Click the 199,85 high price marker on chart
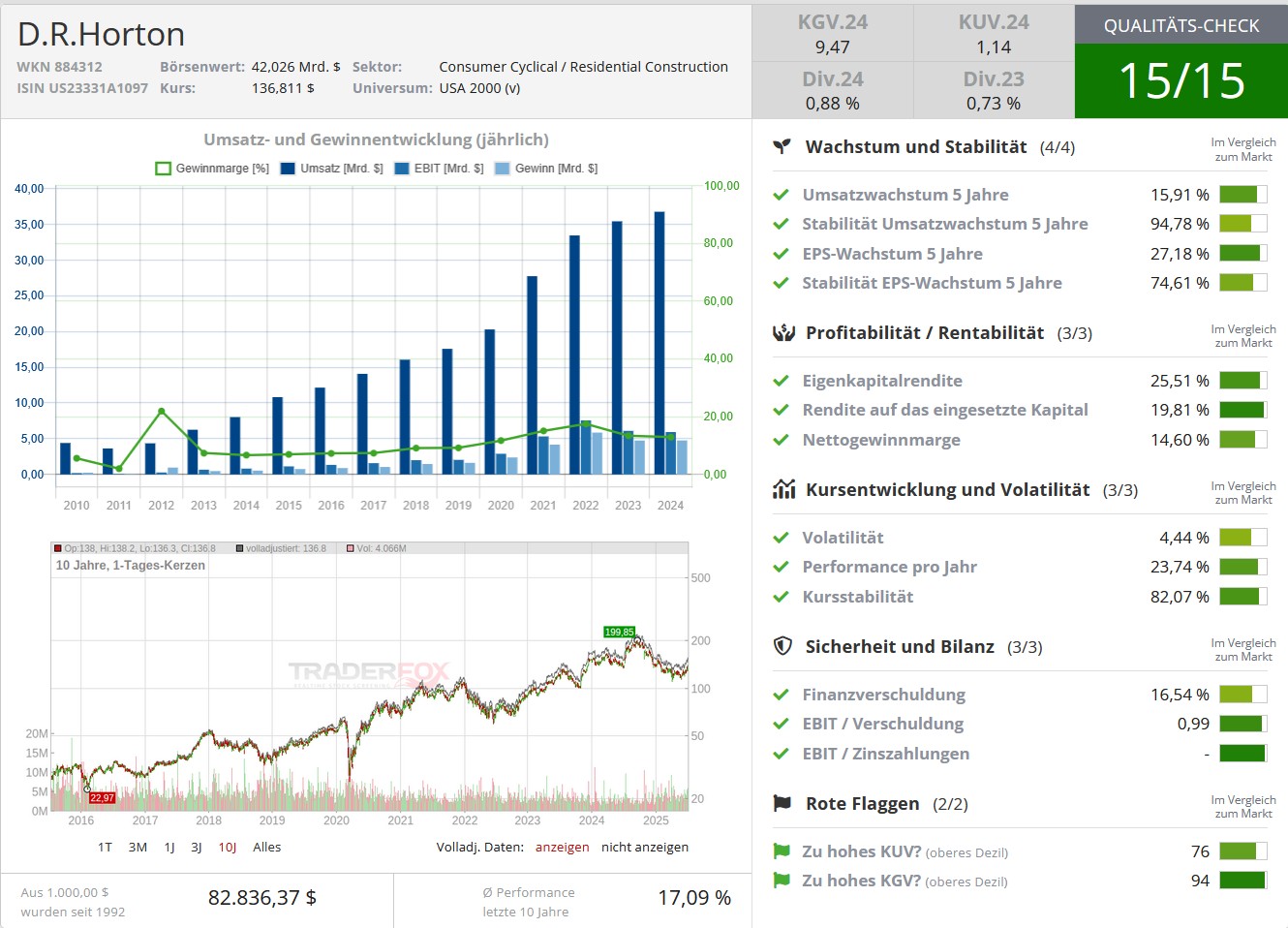This screenshot has height=928, width=1288. coord(620,632)
